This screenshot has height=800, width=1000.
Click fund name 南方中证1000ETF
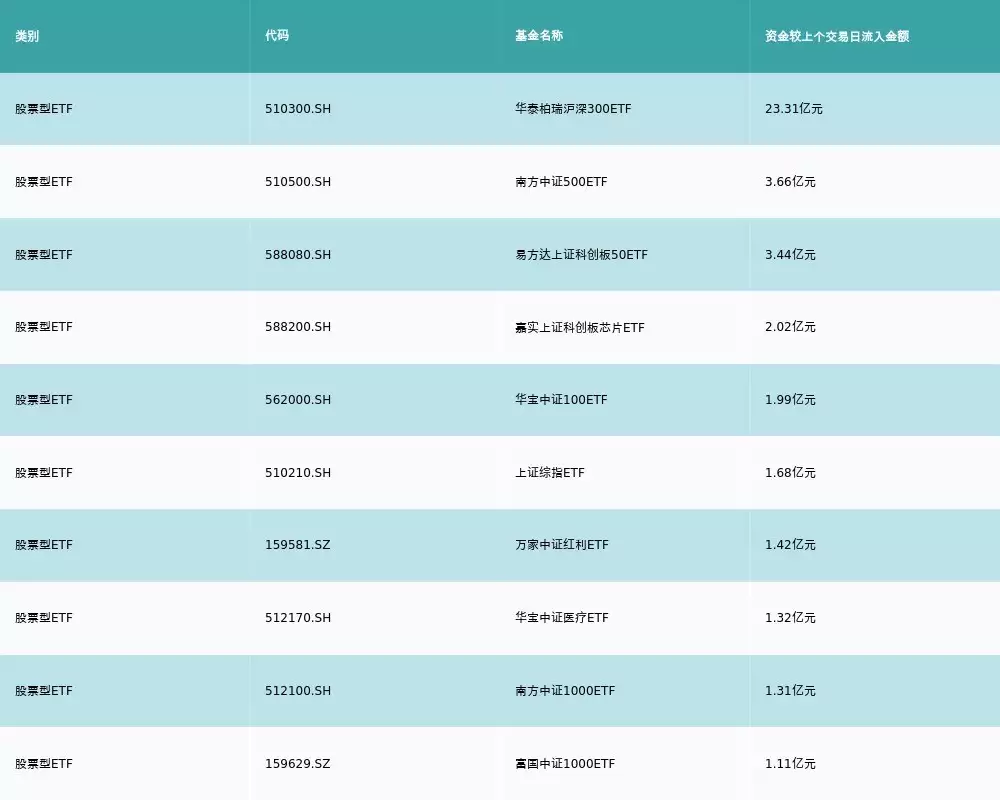coord(565,691)
